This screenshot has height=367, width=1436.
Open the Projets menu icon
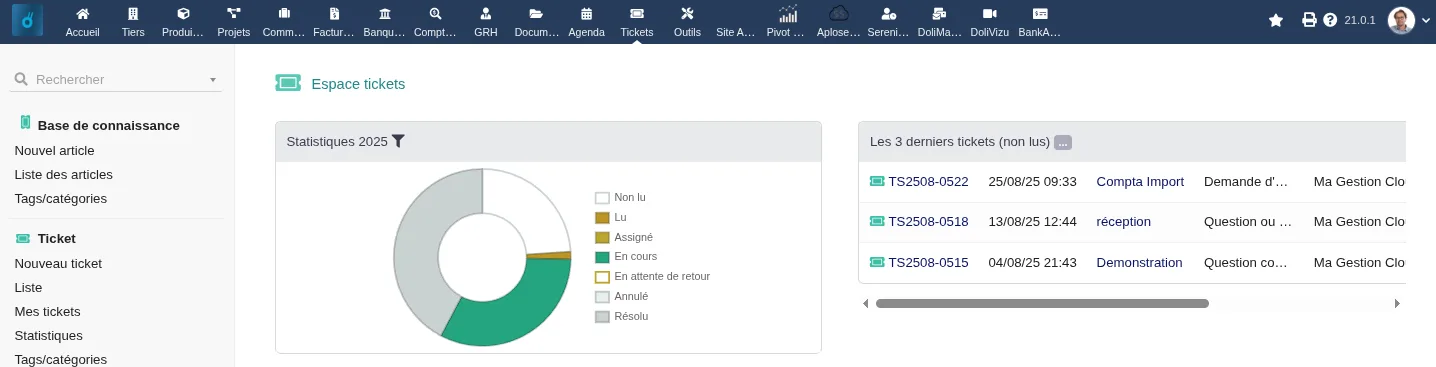[x=233, y=14]
